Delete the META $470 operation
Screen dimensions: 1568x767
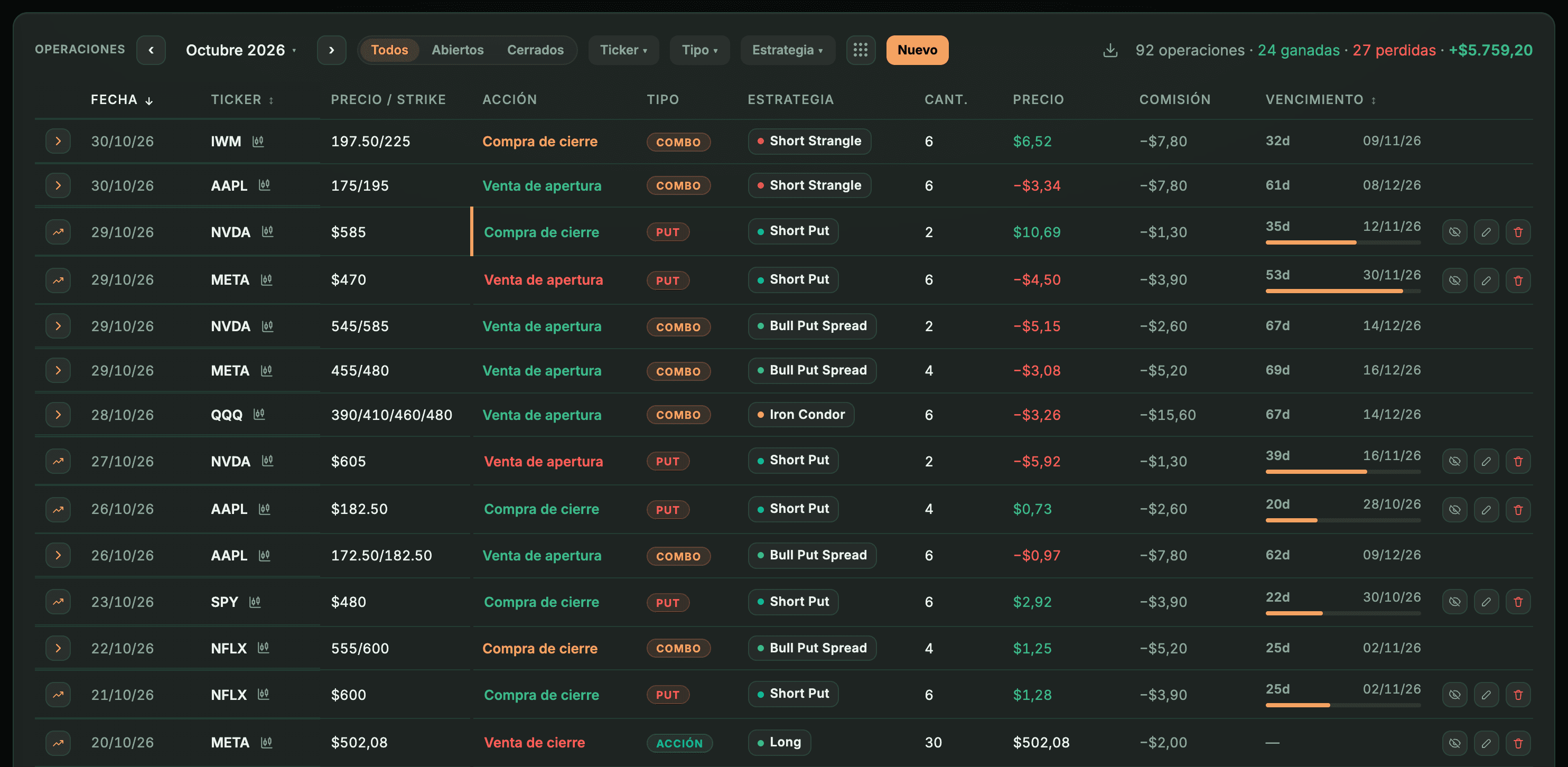(1518, 280)
